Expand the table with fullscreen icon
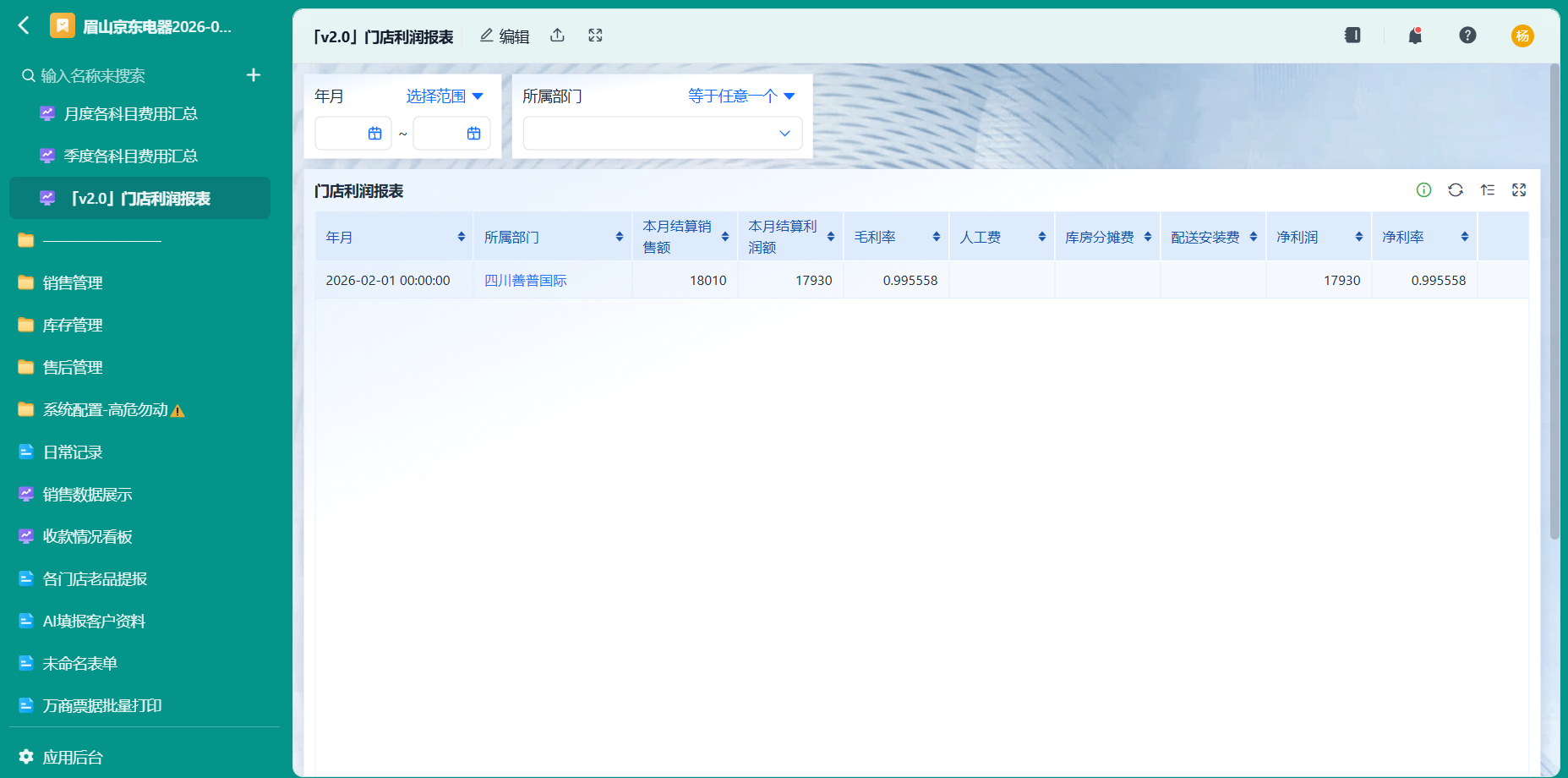This screenshot has width=1568, height=778. (1519, 190)
